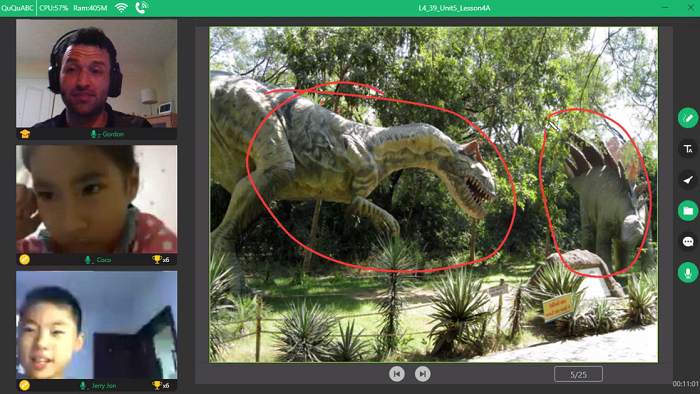This screenshot has width=700, height=394.
Task: Click the 5/25 page number box
Action: (x=578, y=374)
